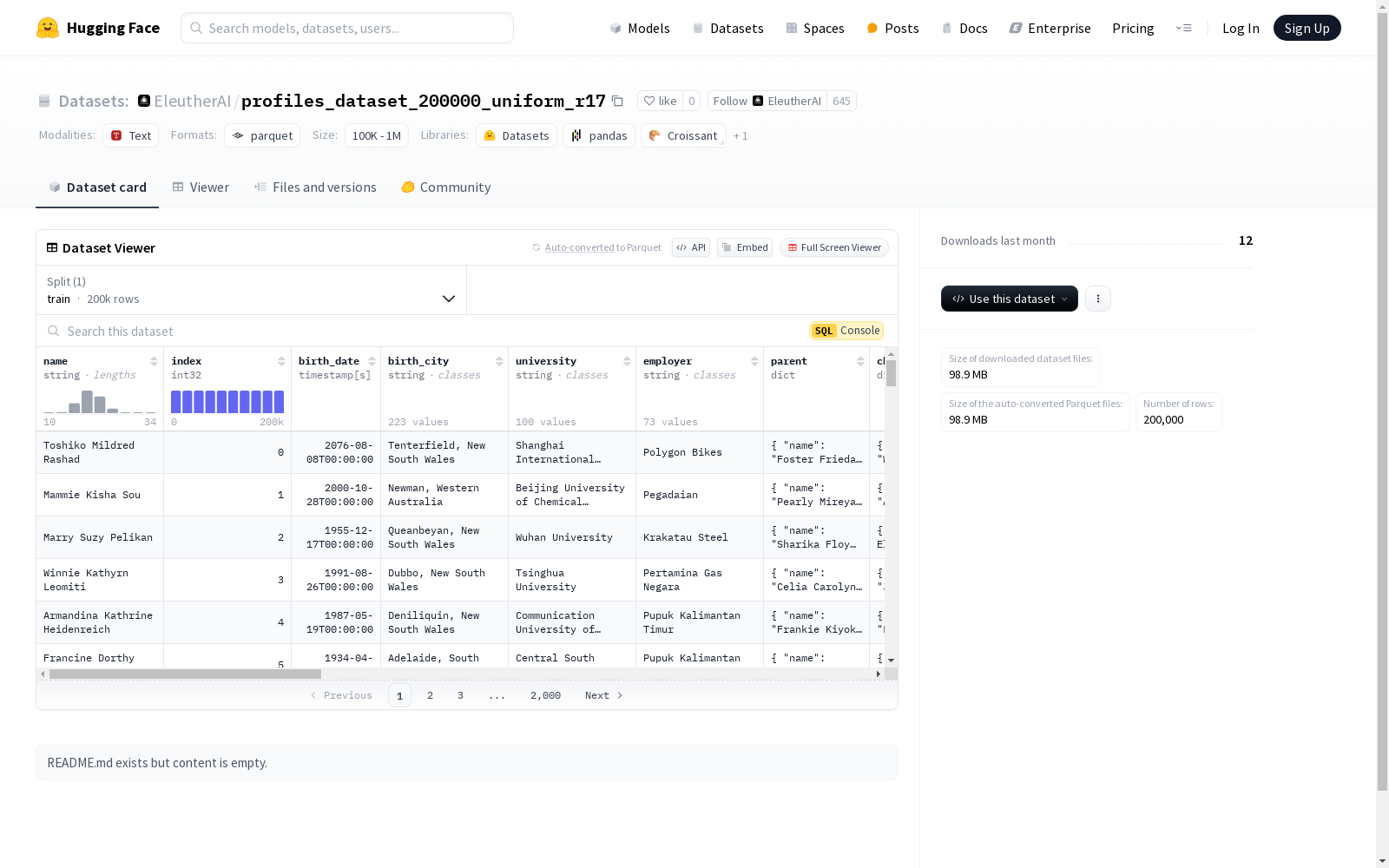This screenshot has width=1389, height=868.
Task: Switch to Viewer tab
Action: (201, 187)
